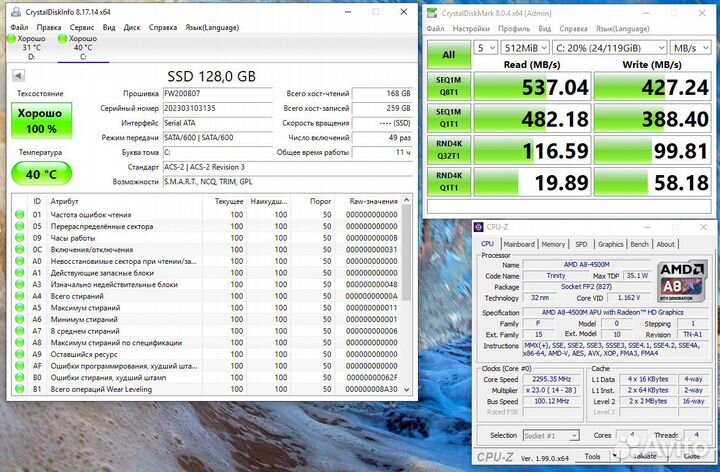
Task: Click the 40 °C temperature button
Action: click(41, 174)
